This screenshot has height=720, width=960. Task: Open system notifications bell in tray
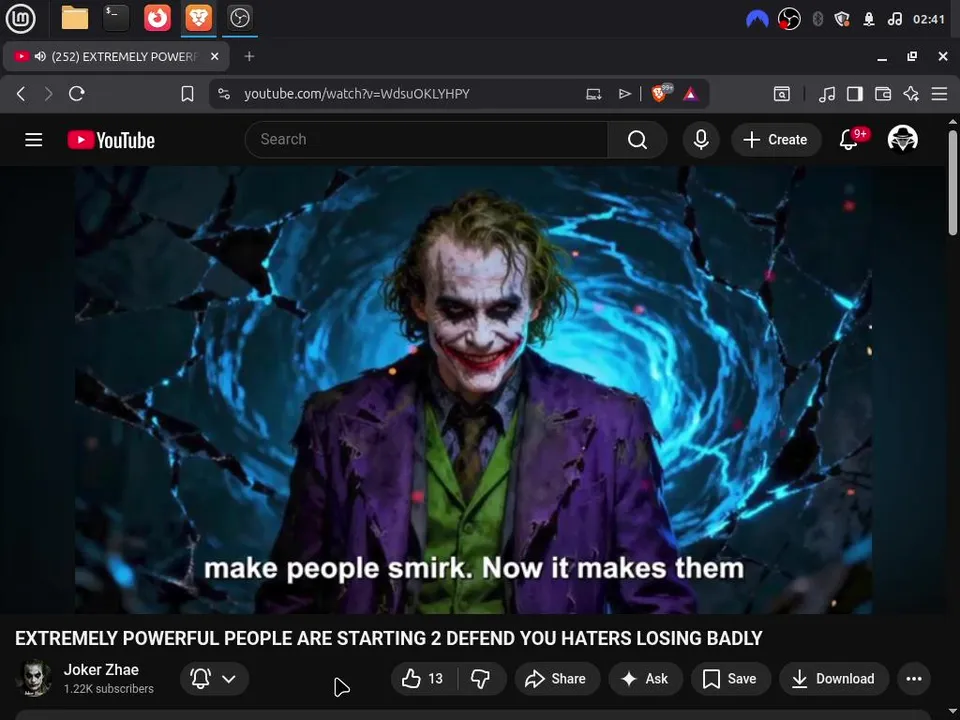[x=869, y=20]
